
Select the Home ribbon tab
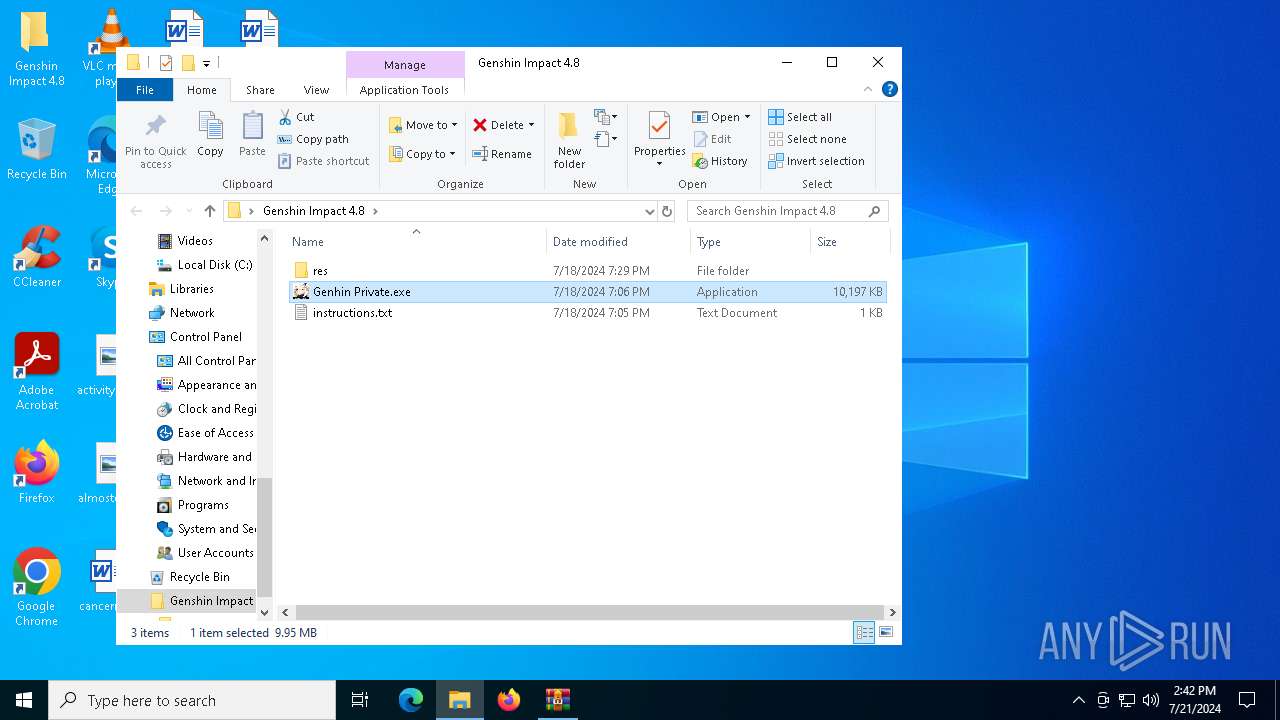click(x=202, y=90)
